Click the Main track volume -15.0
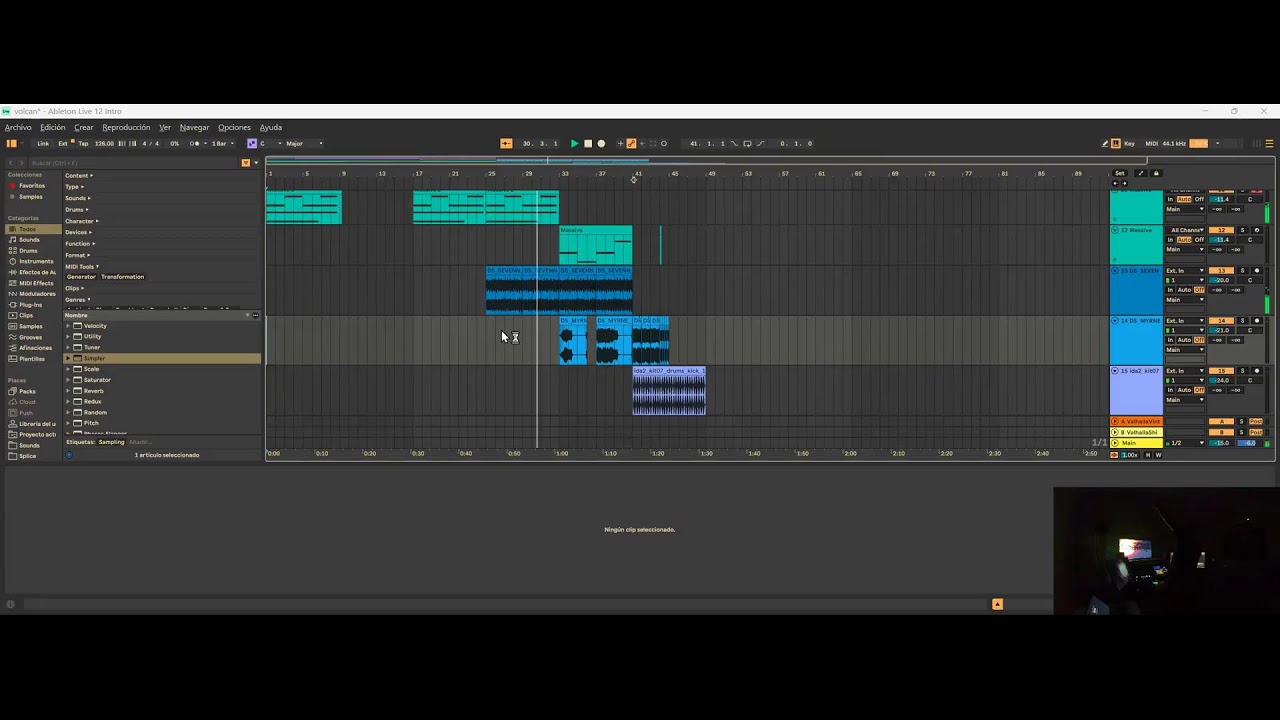The height and width of the screenshot is (720, 1280). [x=1221, y=443]
